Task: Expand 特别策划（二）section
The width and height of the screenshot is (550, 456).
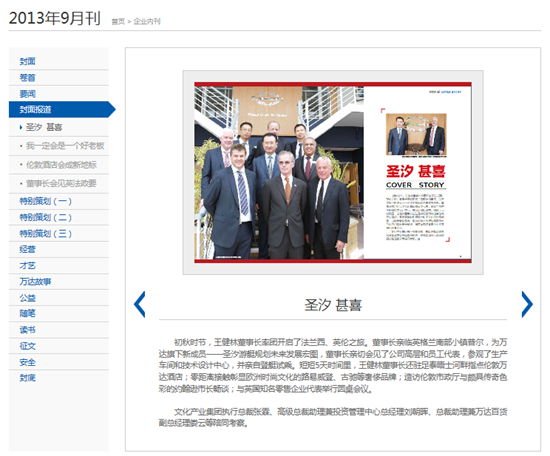Action: click(46, 217)
